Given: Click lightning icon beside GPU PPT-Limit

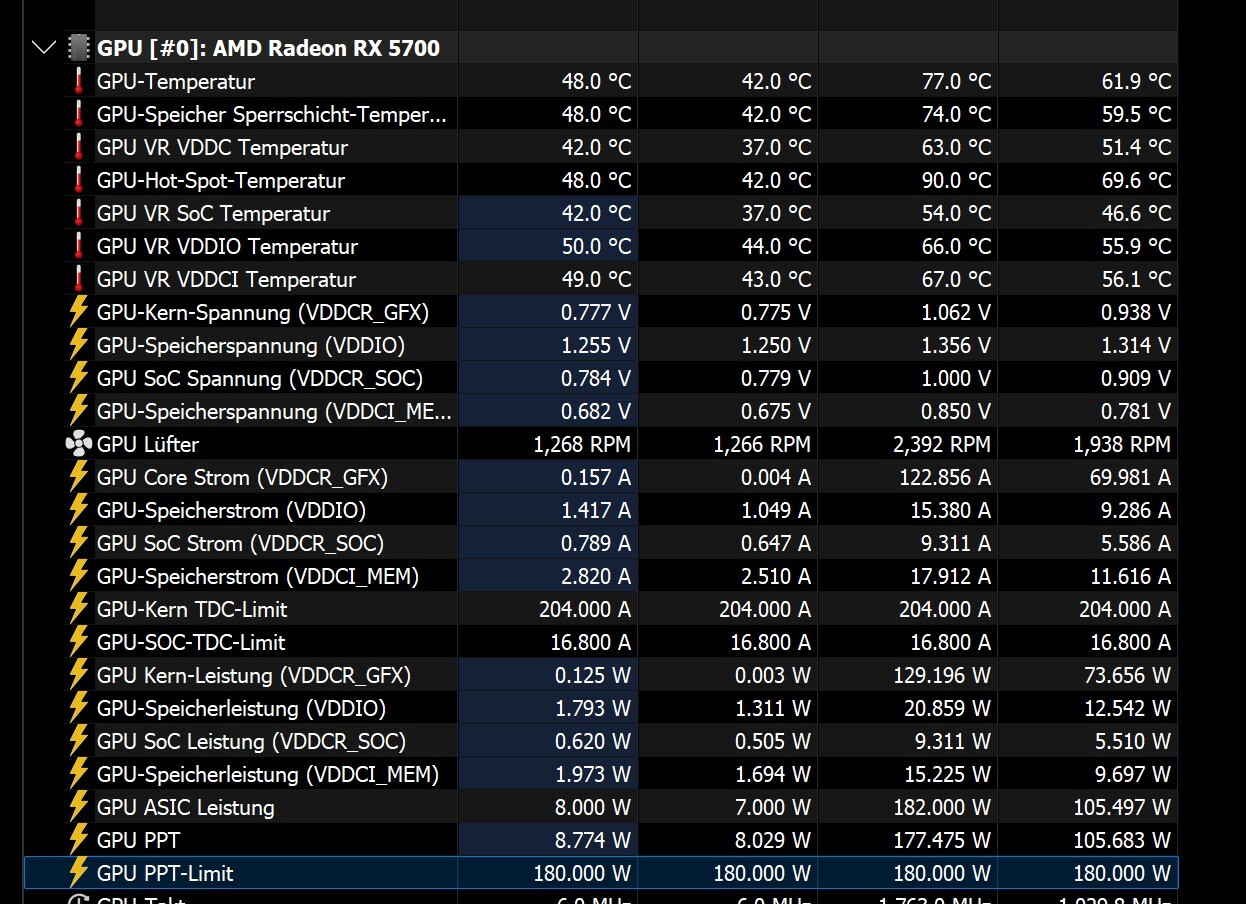Looking at the screenshot, I should click(78, 873).
